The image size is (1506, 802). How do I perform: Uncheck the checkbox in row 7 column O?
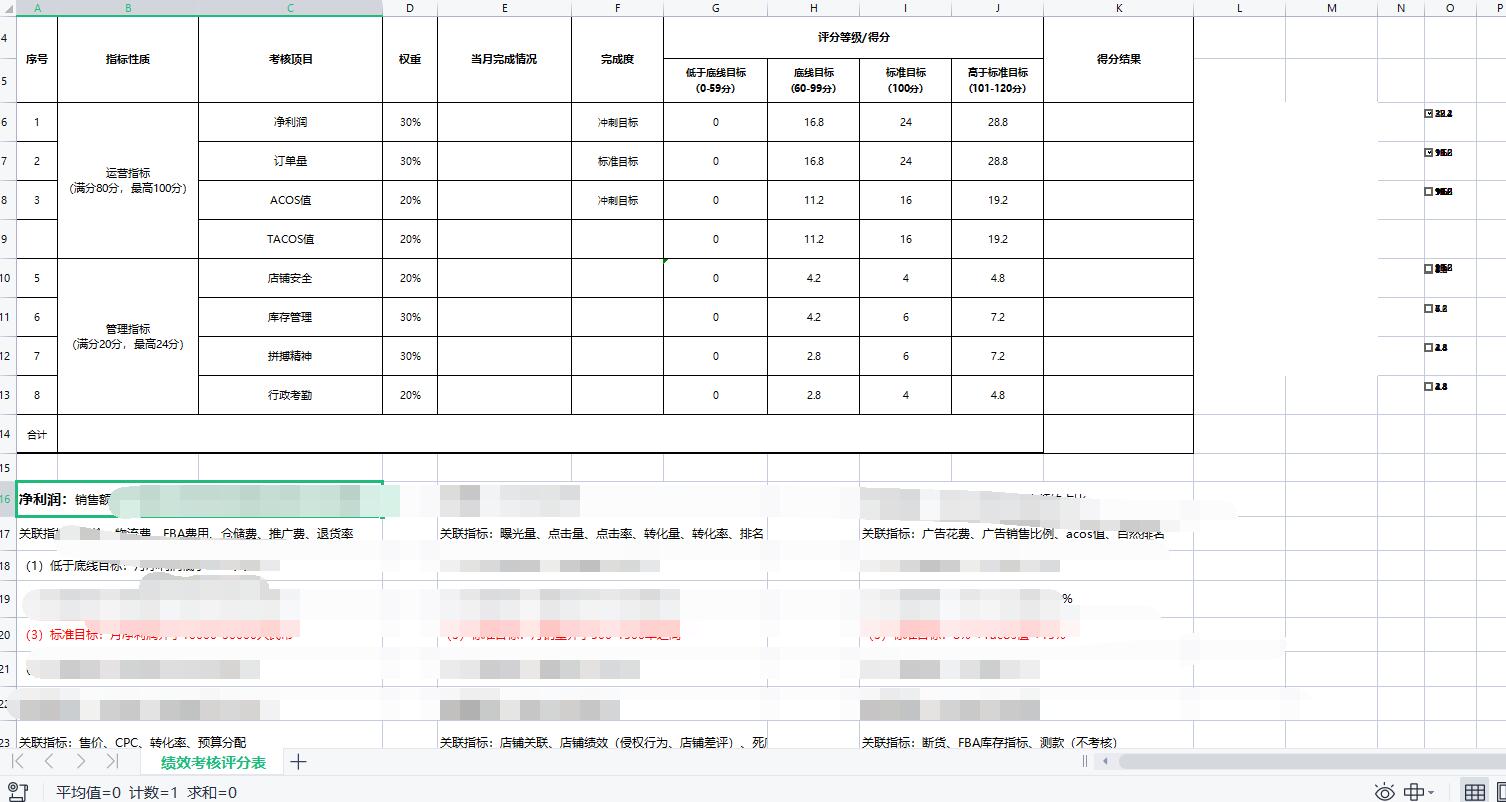click(1428, 152)
